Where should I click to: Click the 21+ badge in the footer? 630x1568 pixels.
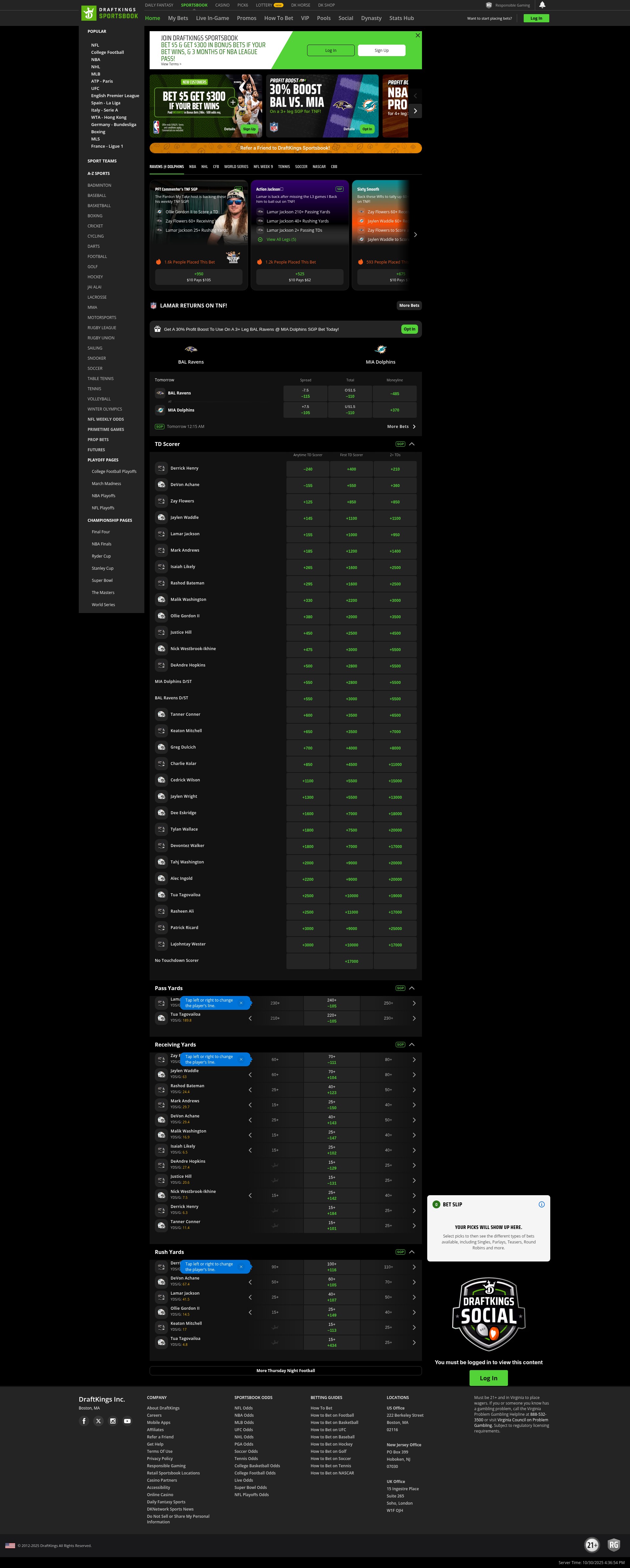pos(592,1544)
